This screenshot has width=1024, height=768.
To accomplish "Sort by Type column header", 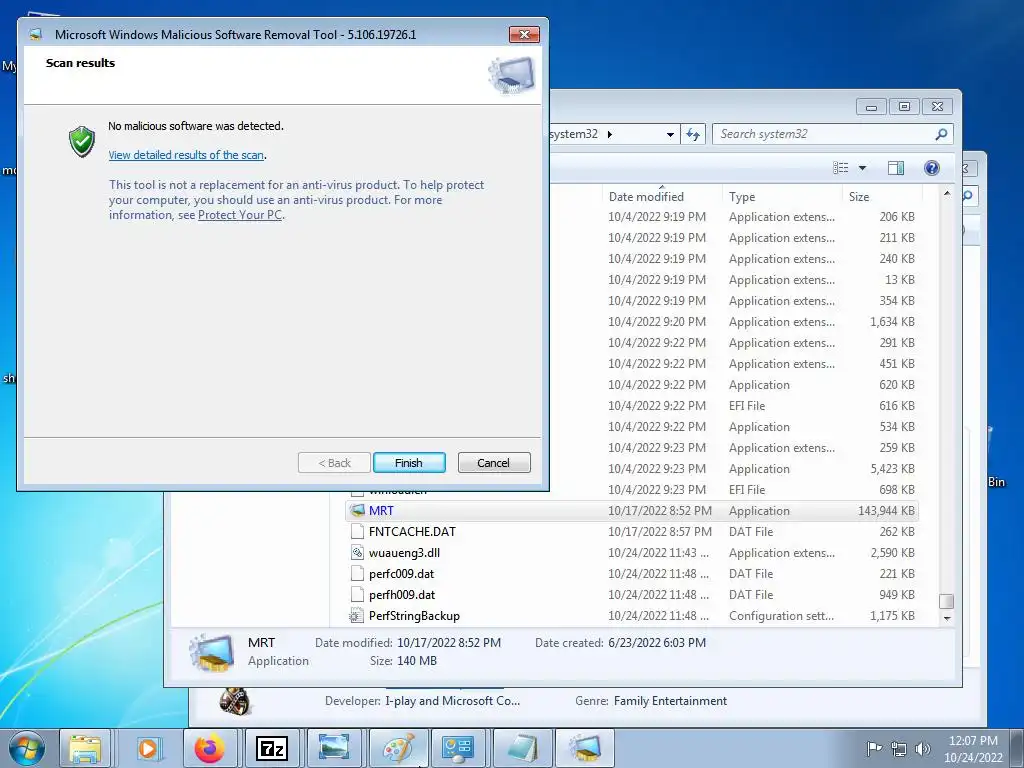I will pyautogui.click(x=782, y=197).
